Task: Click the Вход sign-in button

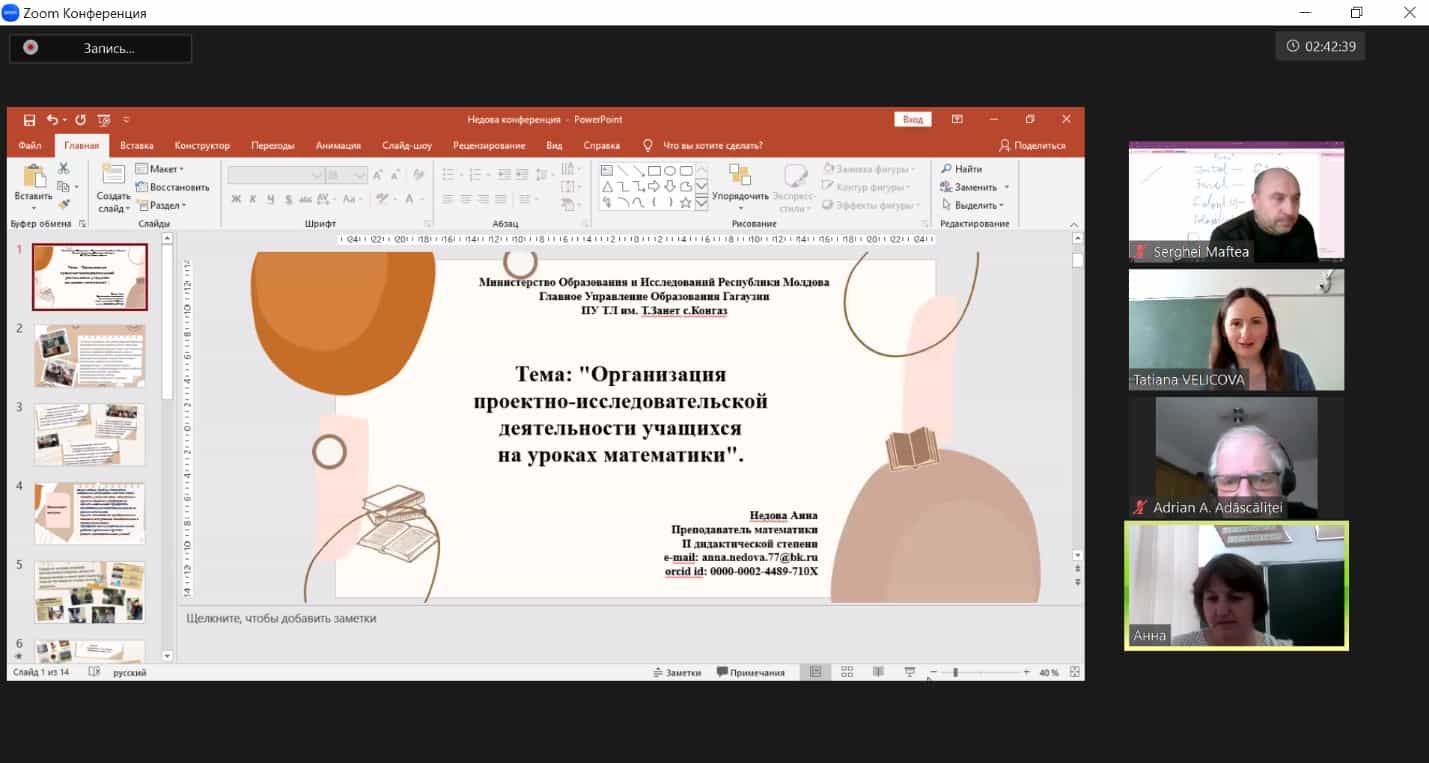Action: coord(913,120)
